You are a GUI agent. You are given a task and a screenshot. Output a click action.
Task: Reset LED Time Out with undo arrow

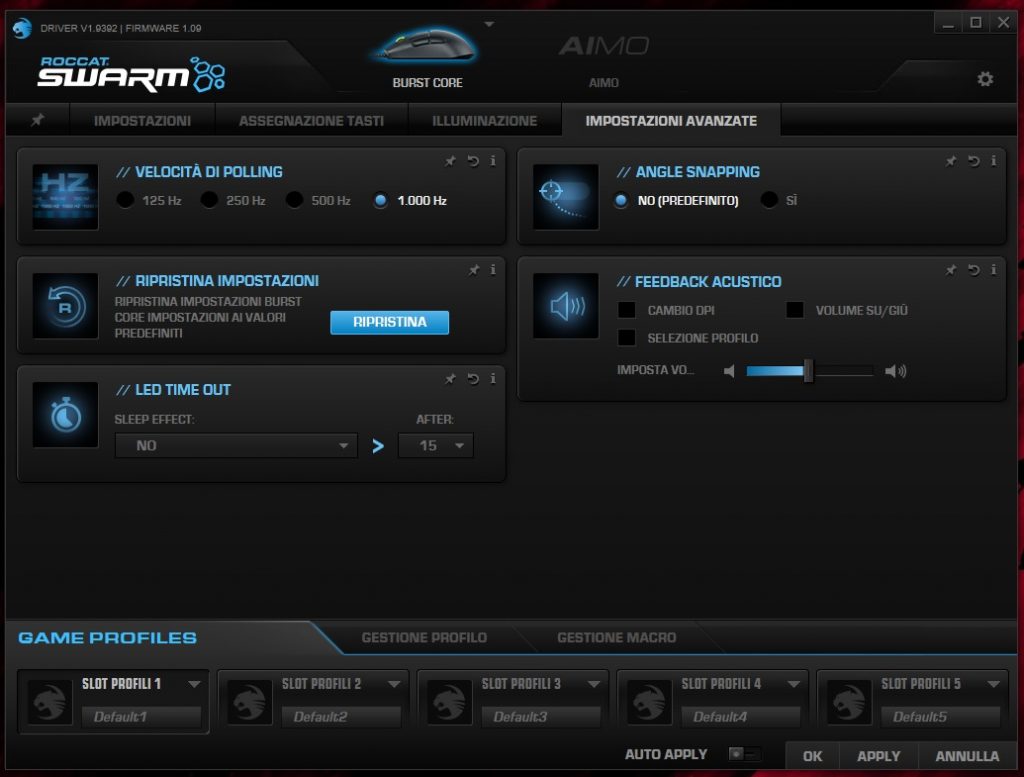click(x=473, y=379)
